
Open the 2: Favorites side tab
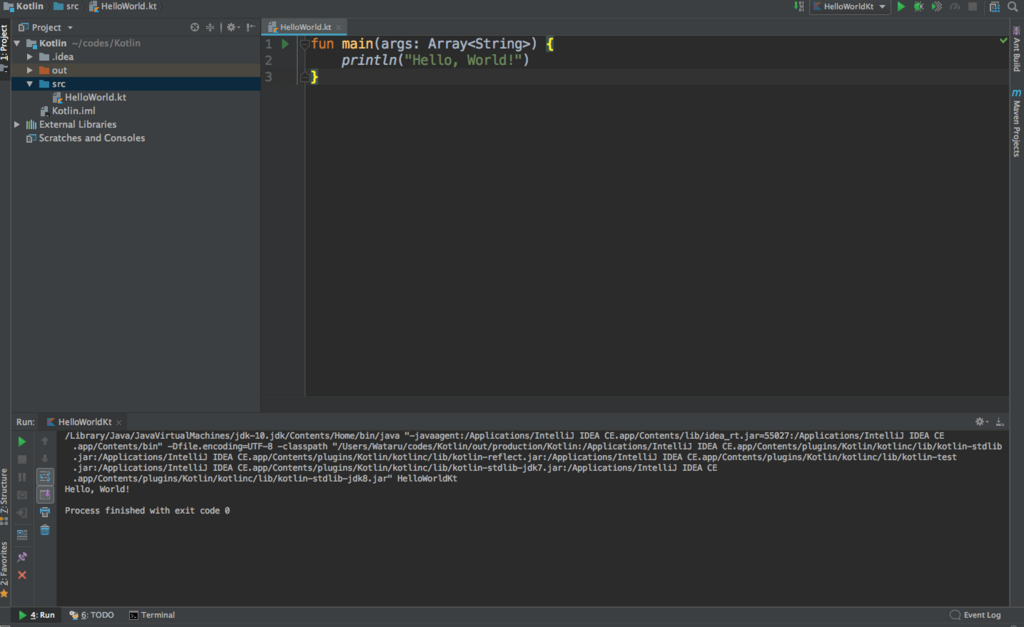5,569
